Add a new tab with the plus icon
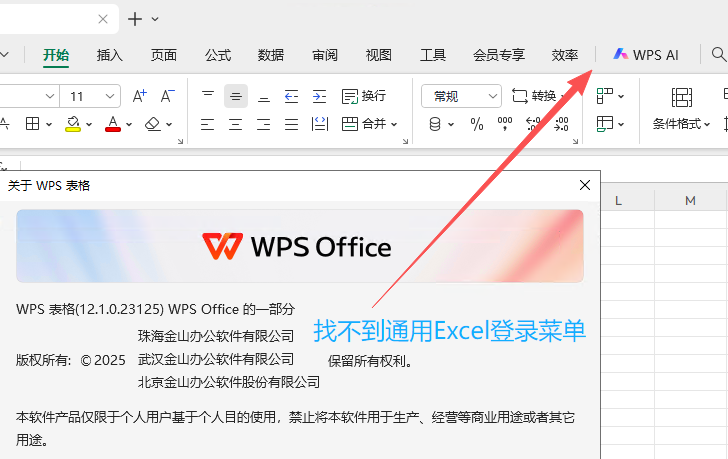The image size is (728, 459). [135, 19]
